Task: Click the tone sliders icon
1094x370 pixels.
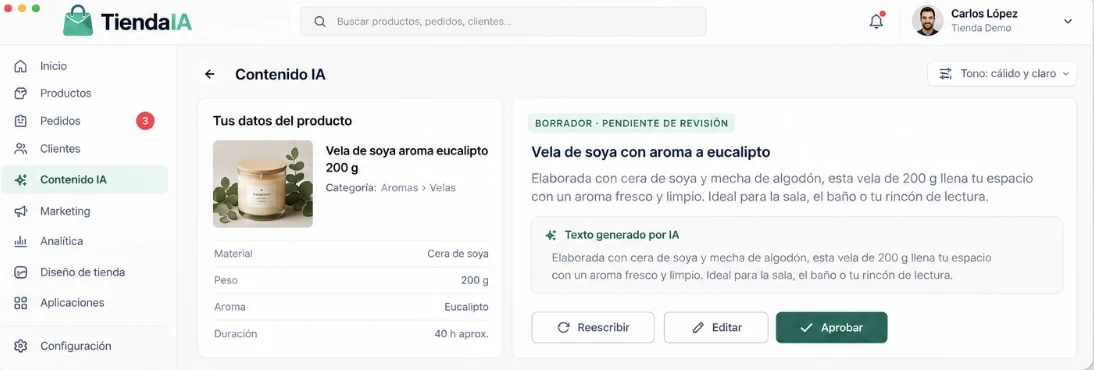Action: coord(945,73)
